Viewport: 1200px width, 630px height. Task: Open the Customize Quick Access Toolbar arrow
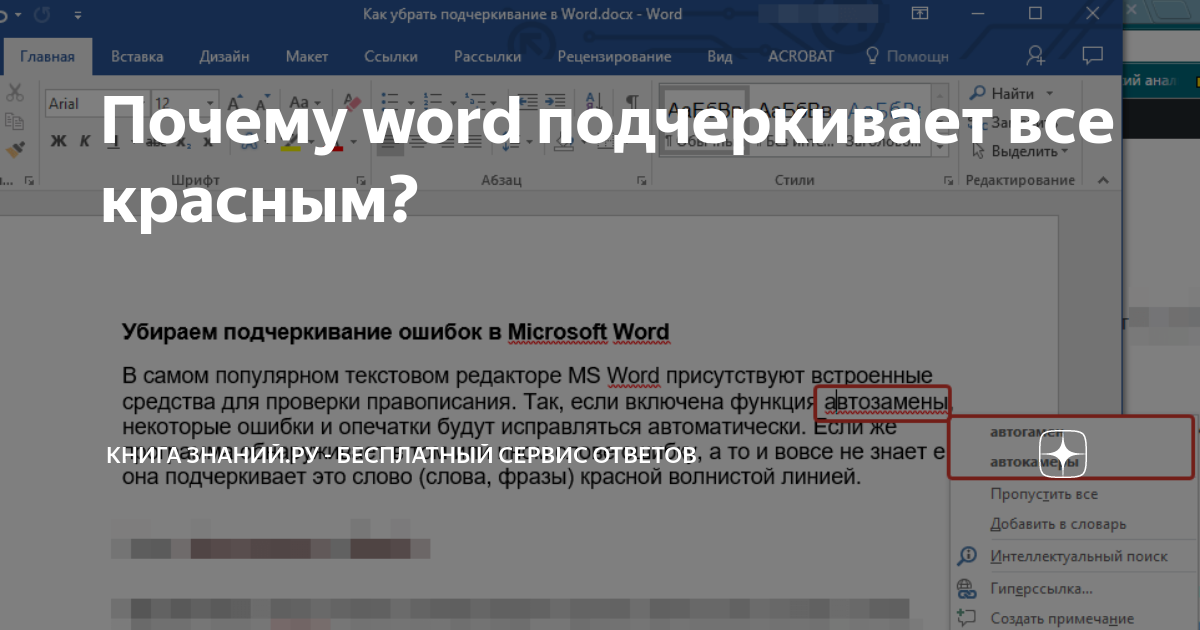click(x=79, y=15)
